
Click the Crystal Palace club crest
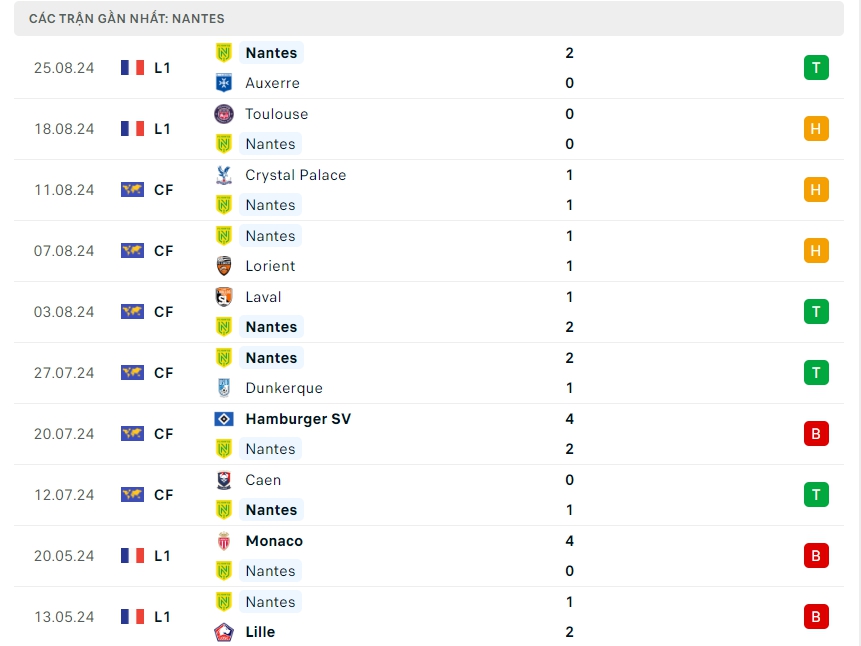pyautogui.click(x=224, y=175)
